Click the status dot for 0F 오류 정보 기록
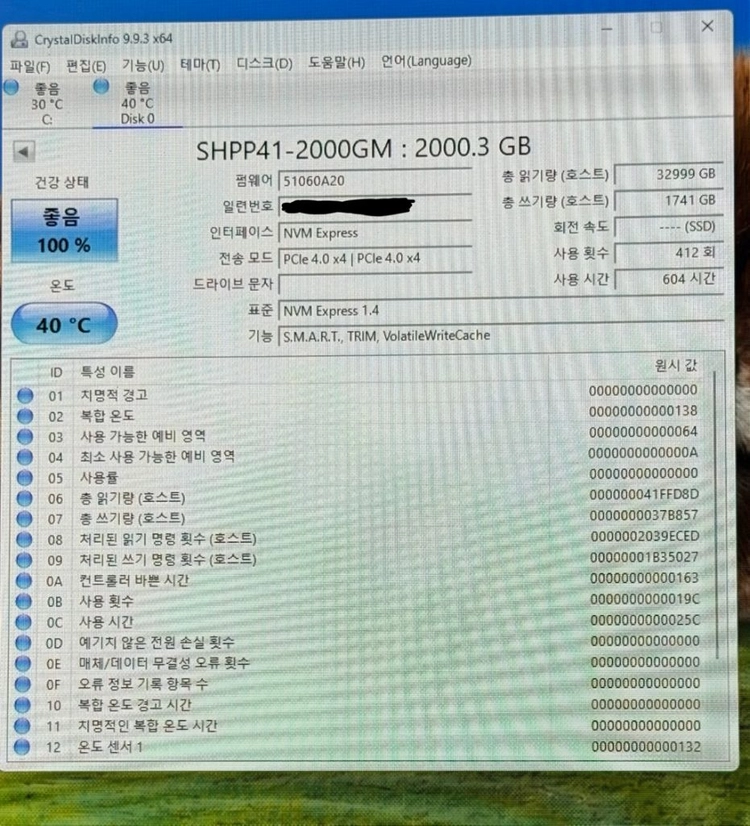Viewport: 750px width, 826px height. tap(23, 684)
